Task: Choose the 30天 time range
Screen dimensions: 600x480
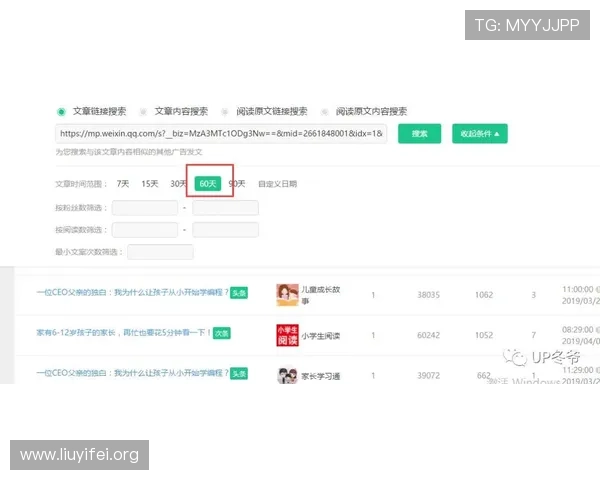Action: point(178,184)
